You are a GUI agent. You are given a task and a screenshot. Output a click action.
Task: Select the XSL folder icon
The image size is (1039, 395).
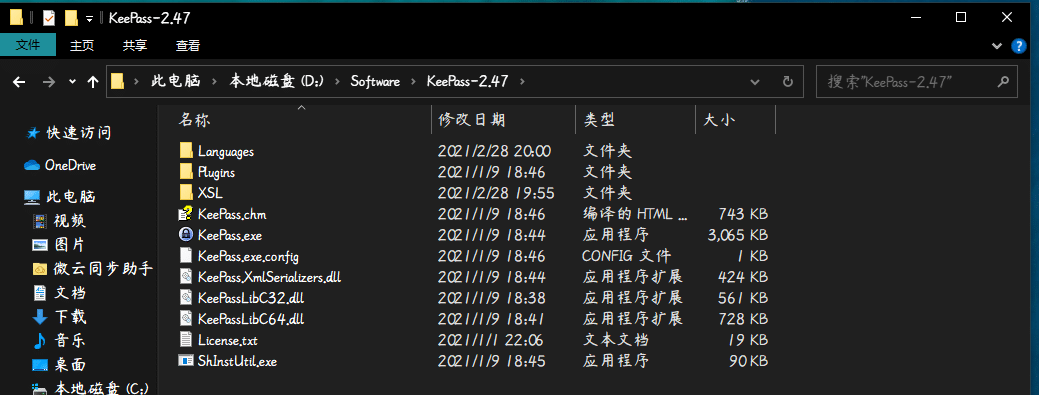pos(186,193)
